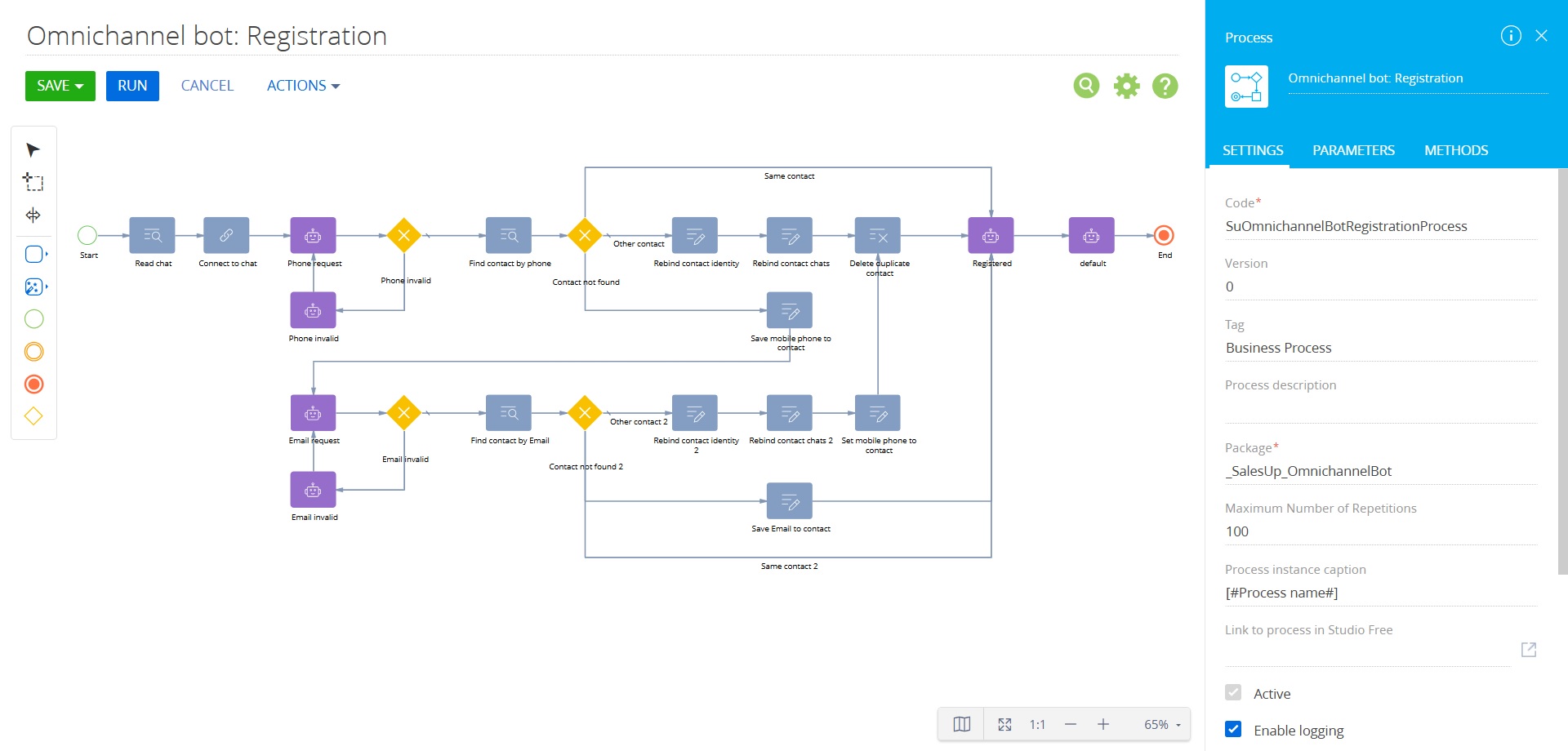1568x751 pixels.
Task: Edit the Tag field
Action: point(1380,349)
